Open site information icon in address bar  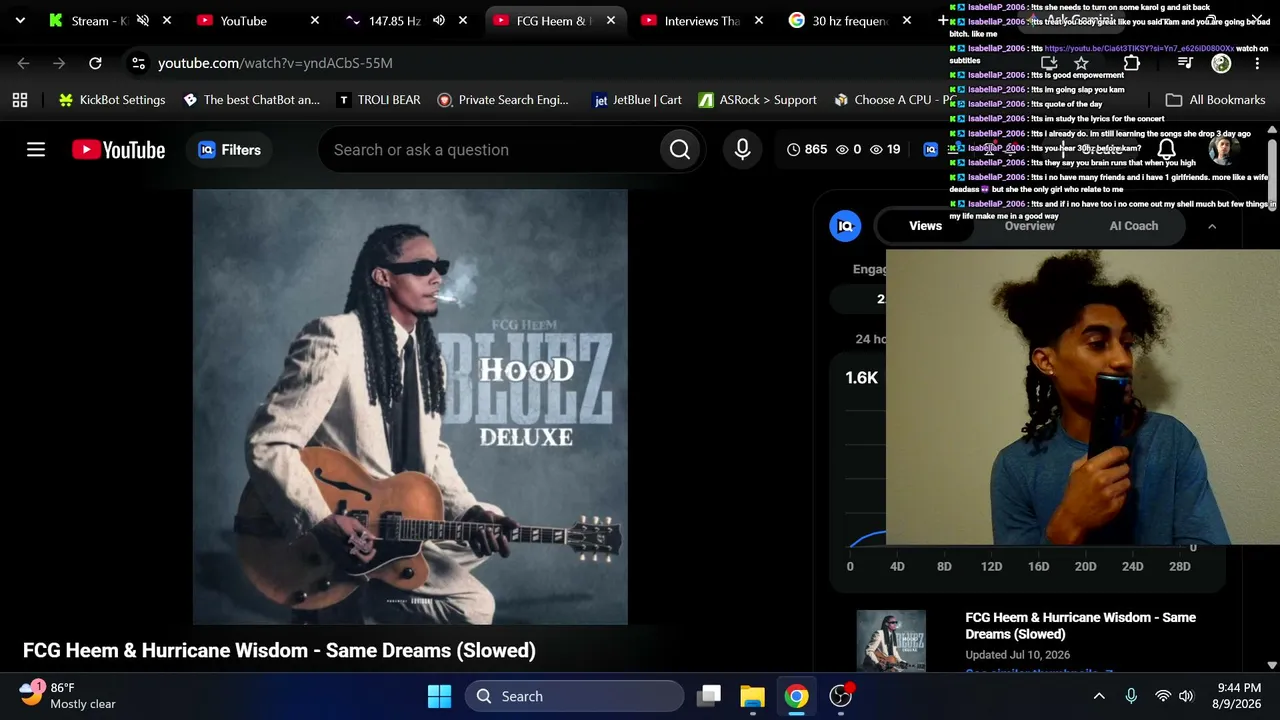[138, 63]
